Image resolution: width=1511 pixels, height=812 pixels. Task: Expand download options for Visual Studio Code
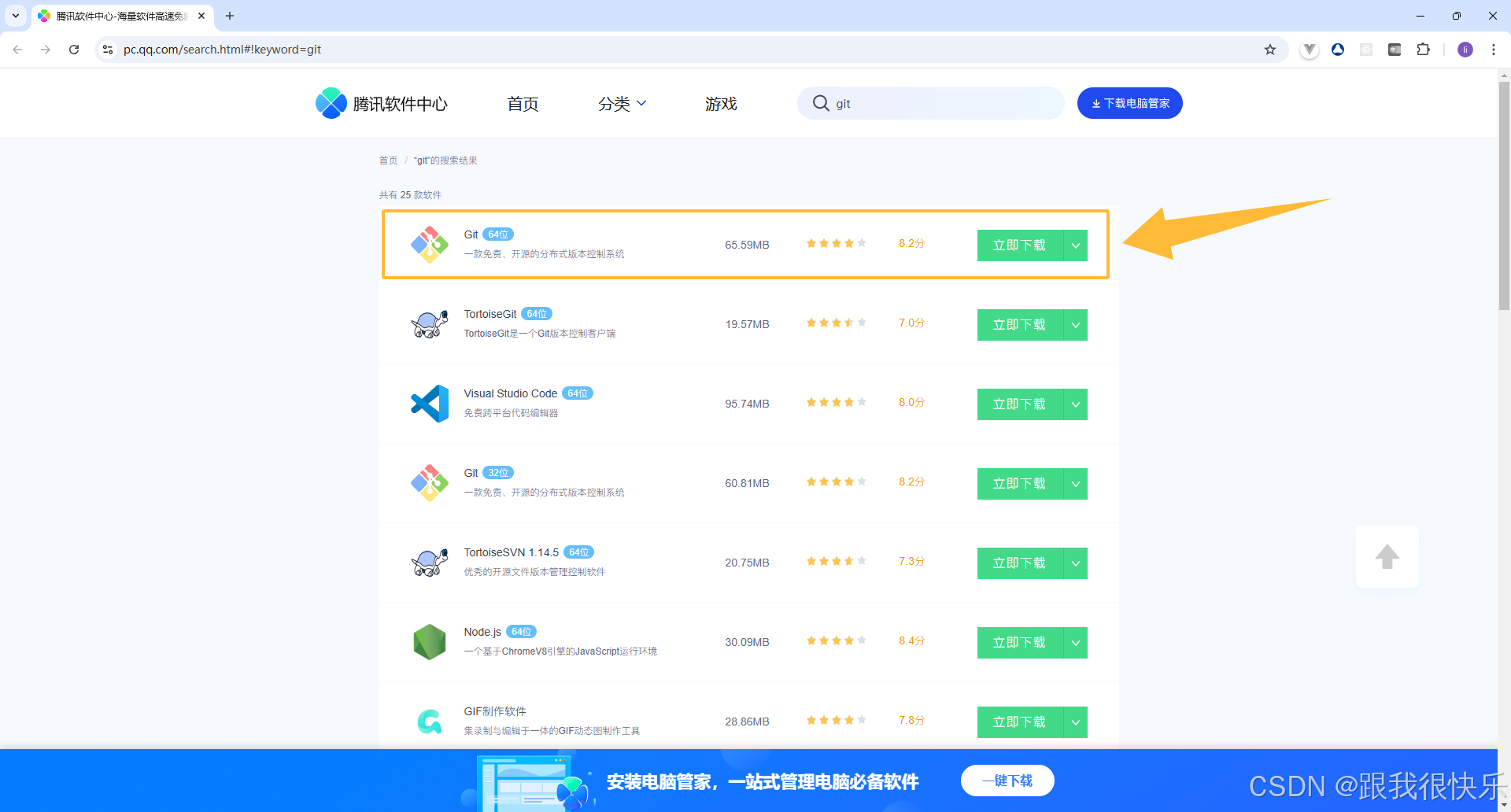(x=1076, y=404)
